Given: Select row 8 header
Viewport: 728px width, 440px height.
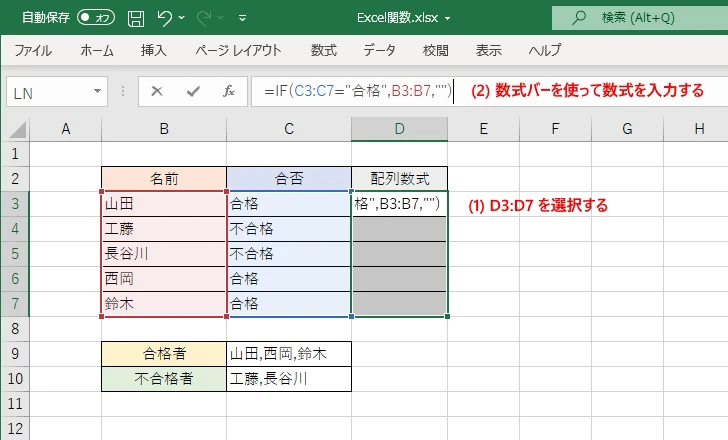Looking at the screenshot, I should tap(15, 329).
